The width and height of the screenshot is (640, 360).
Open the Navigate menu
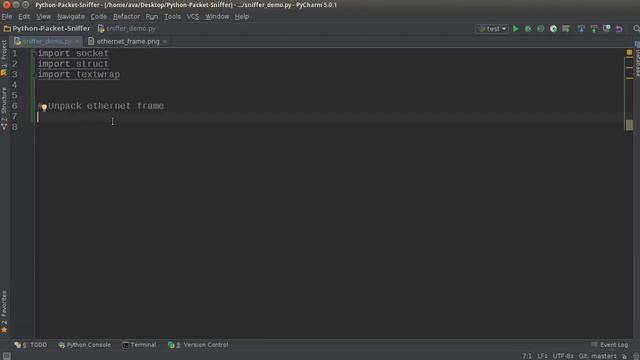[71, 17]
